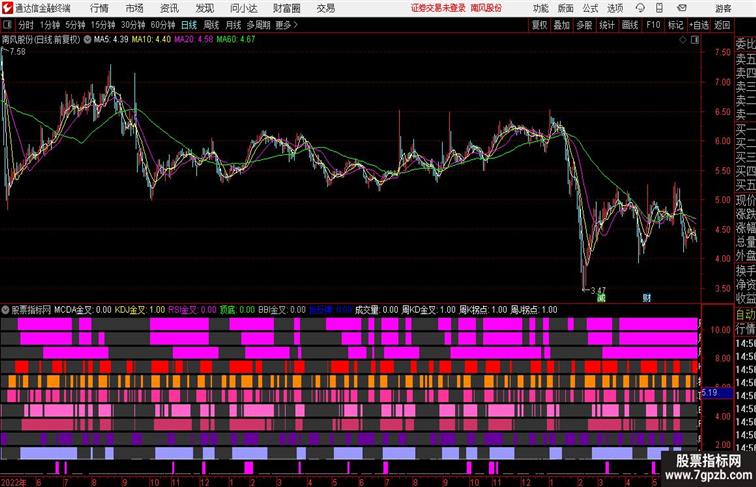Image resolution: width=756 pixels, height=487 pixels.
Task: Switch to 15分钟 period
Action: pos(103,25)
